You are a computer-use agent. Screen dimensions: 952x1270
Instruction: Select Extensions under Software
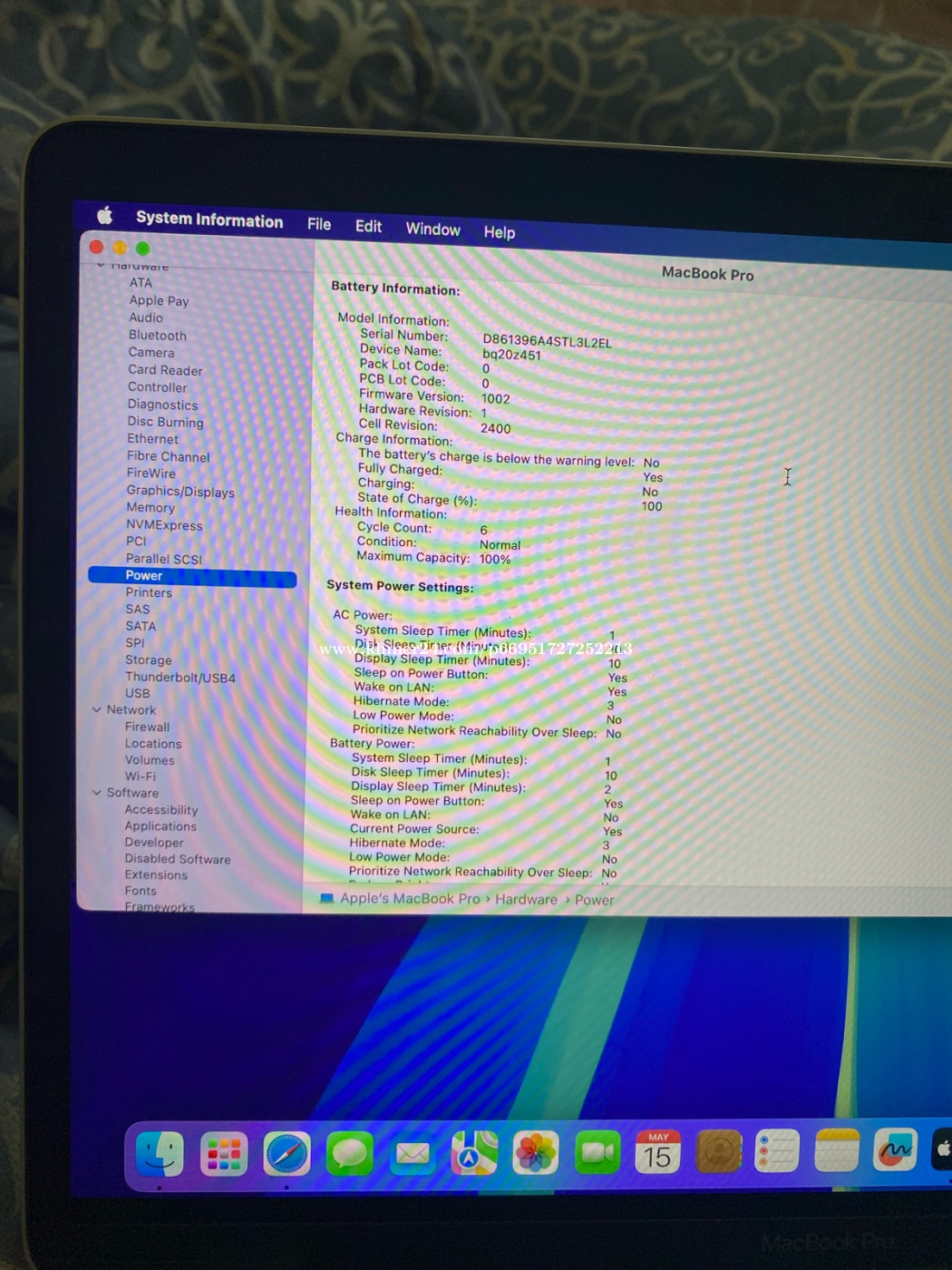[x=156, y=875]
